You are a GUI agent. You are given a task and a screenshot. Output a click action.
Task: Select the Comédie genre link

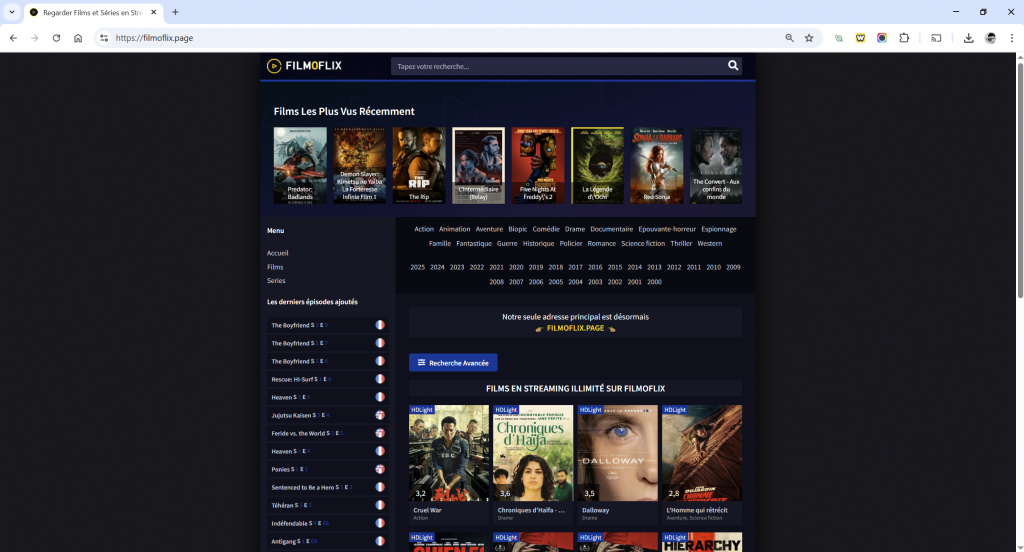[546, 229]
